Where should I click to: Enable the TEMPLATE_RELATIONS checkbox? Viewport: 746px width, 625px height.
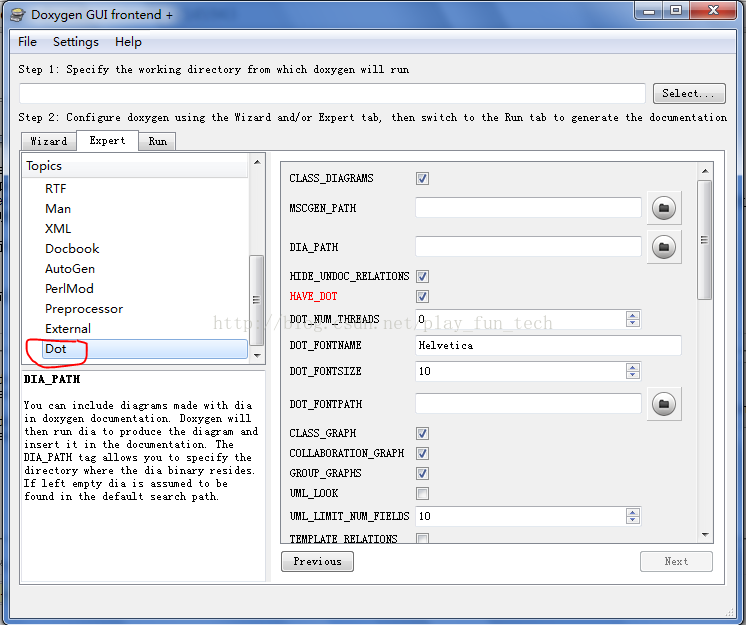(422, 538)
